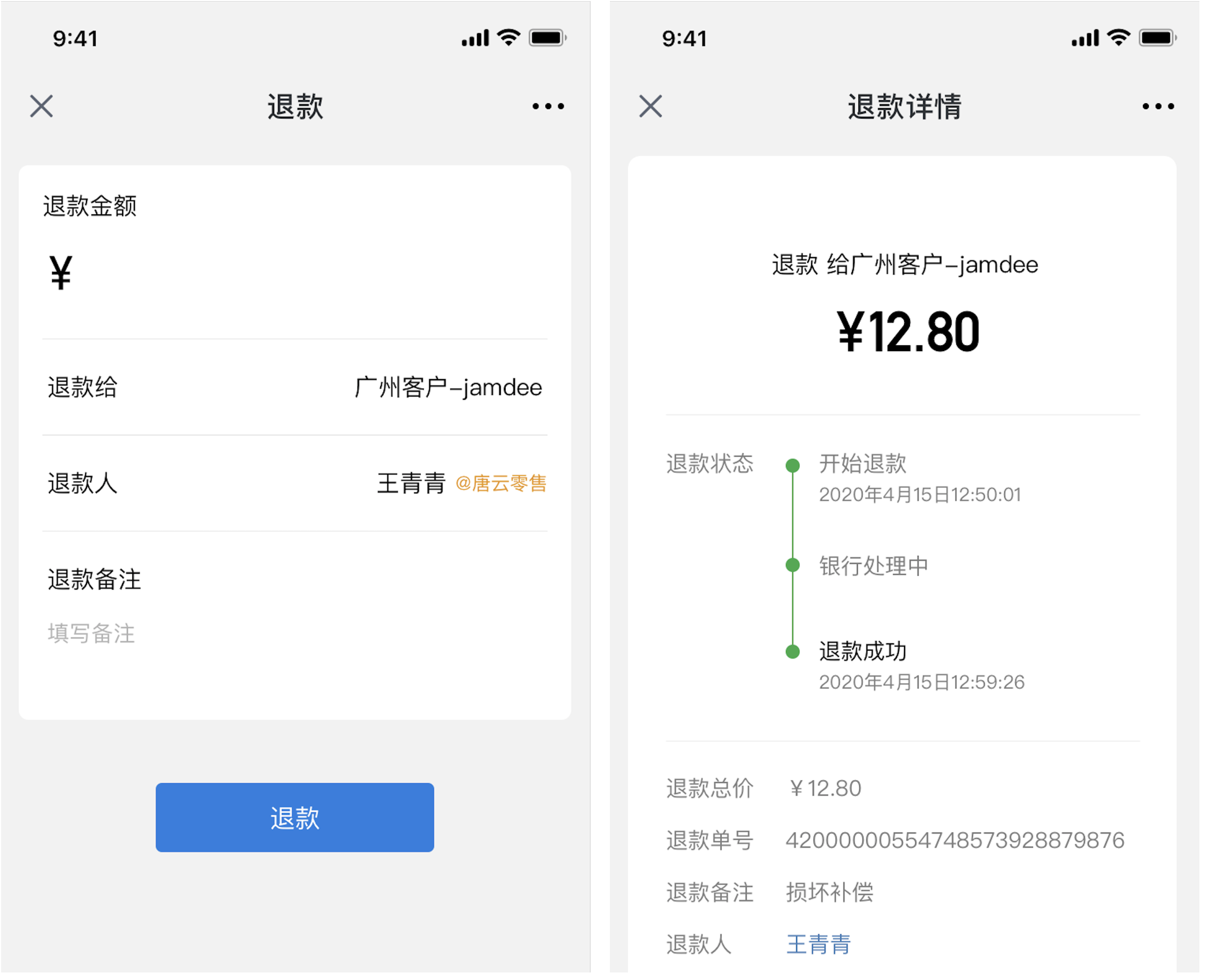Tap the refund order number 4200000055474857...
The height and width of the screenshot is (980, 1208).
955,841
